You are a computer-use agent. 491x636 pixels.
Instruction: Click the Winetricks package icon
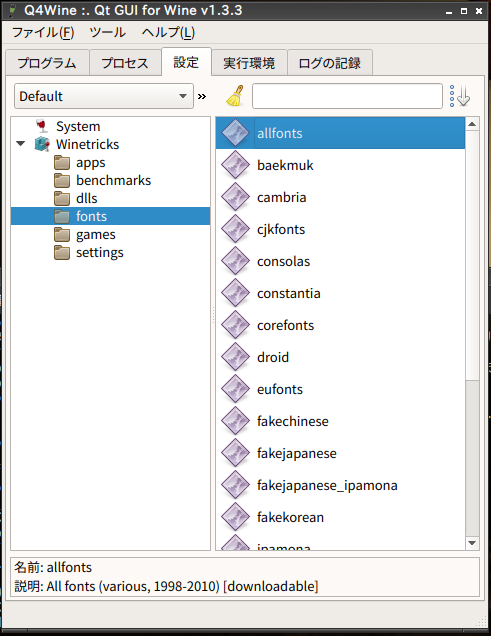(x=42, y=144)
